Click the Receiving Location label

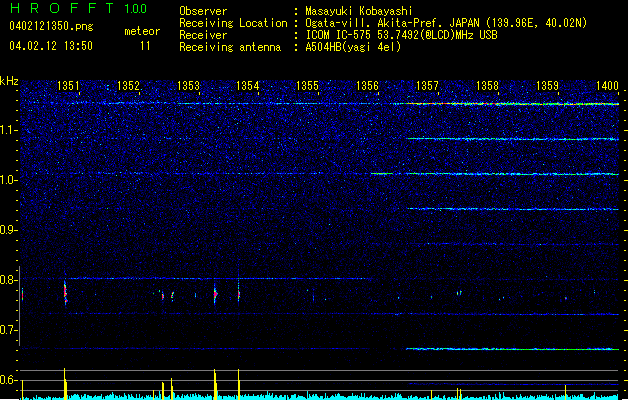point(233,23)
